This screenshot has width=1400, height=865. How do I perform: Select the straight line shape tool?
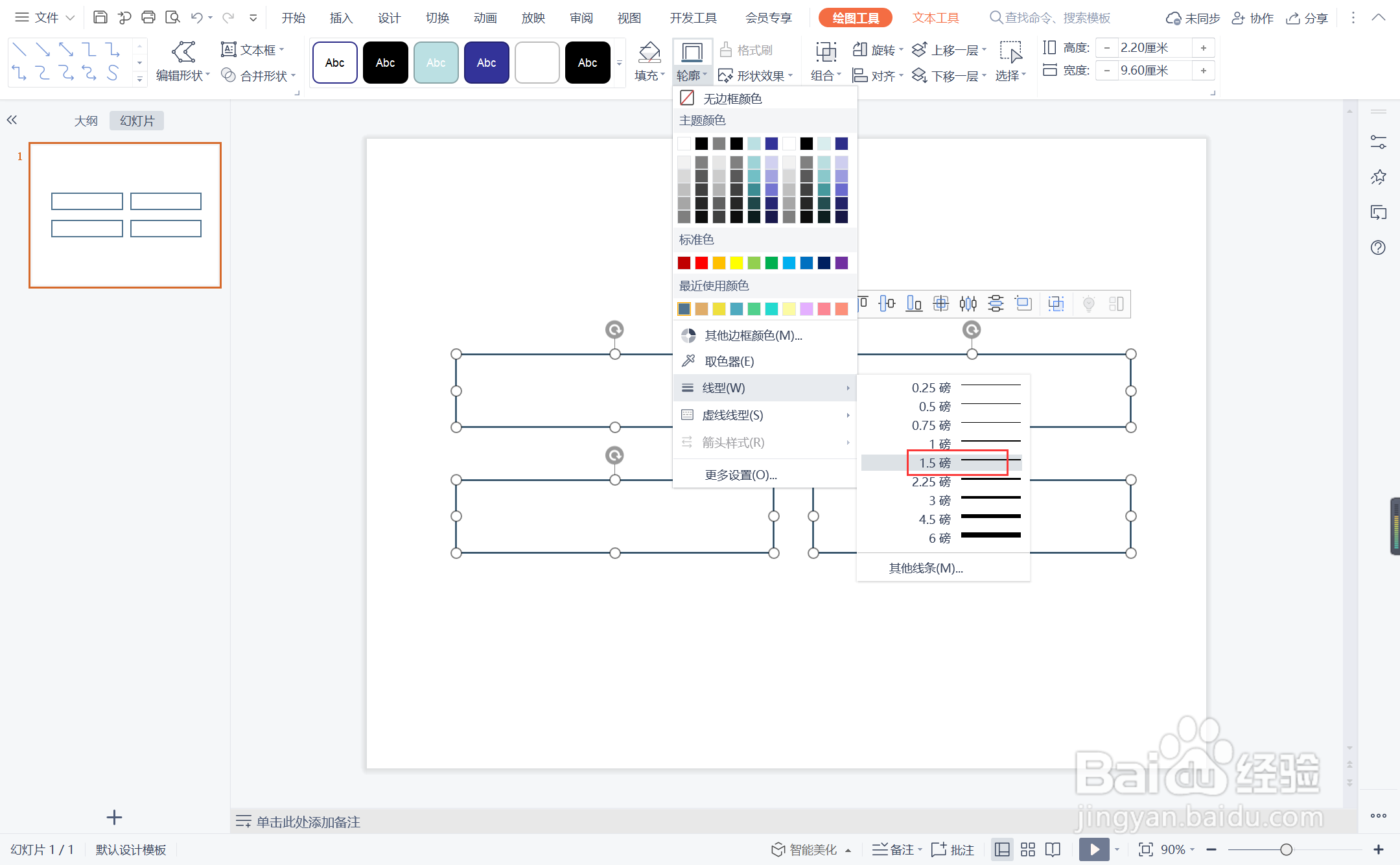[19, 49]
